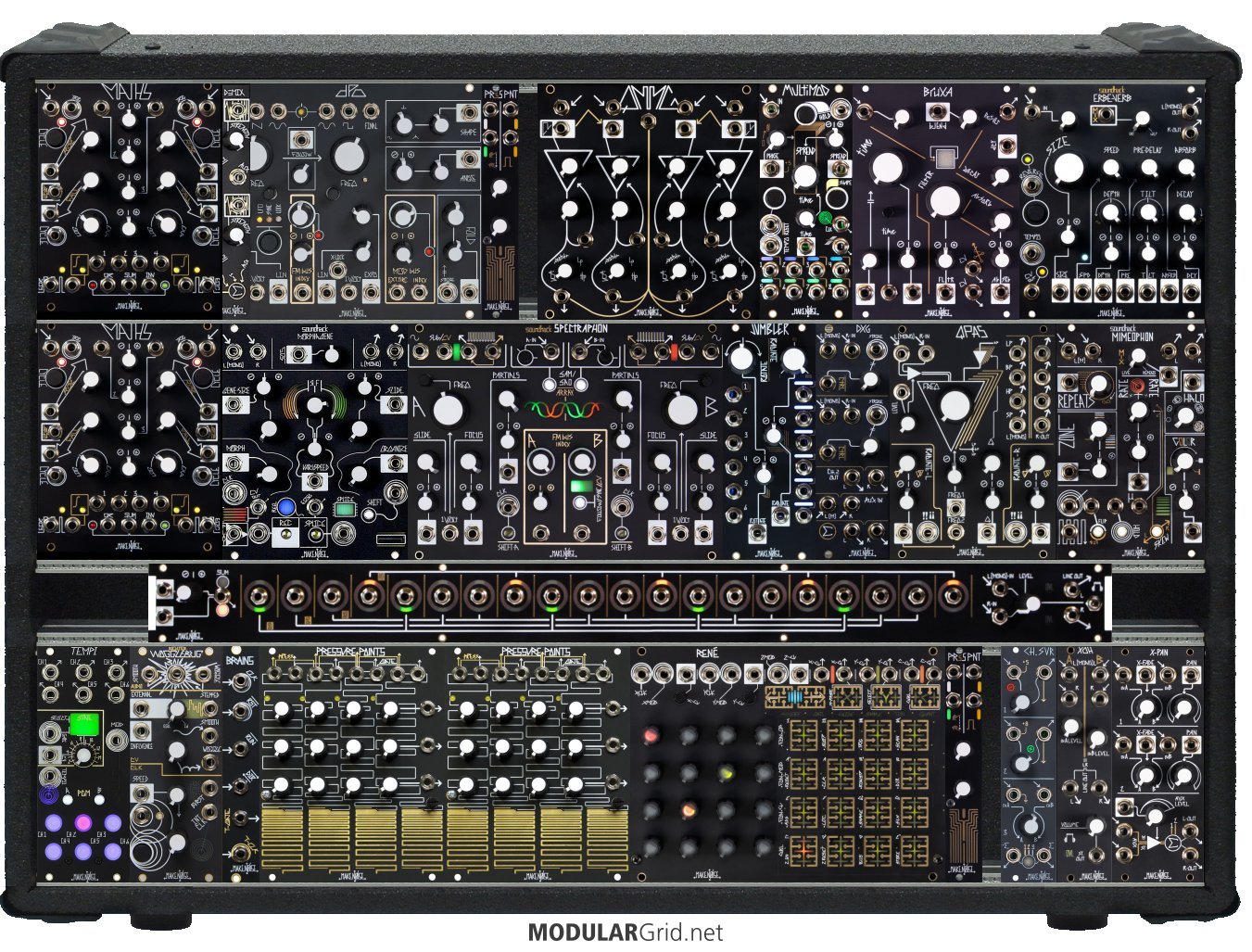
Task: Click the oscillator A FREQ knob on Spectraphon
Action: pos(447,410)
